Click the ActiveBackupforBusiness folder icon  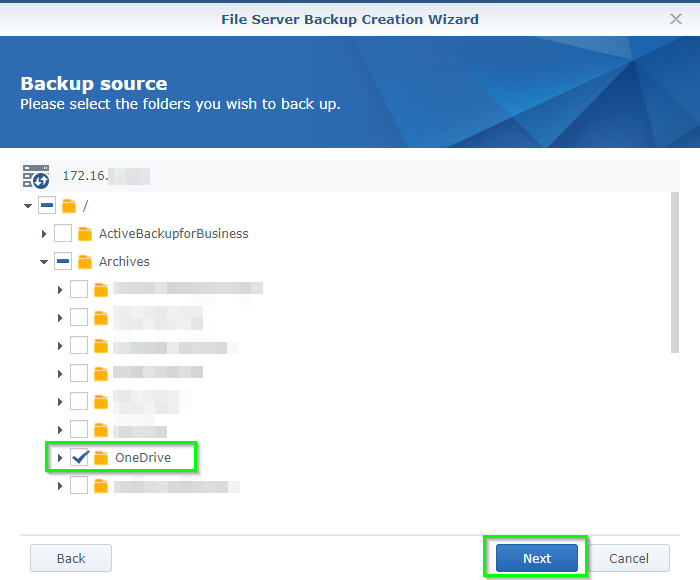pos(85,234)
